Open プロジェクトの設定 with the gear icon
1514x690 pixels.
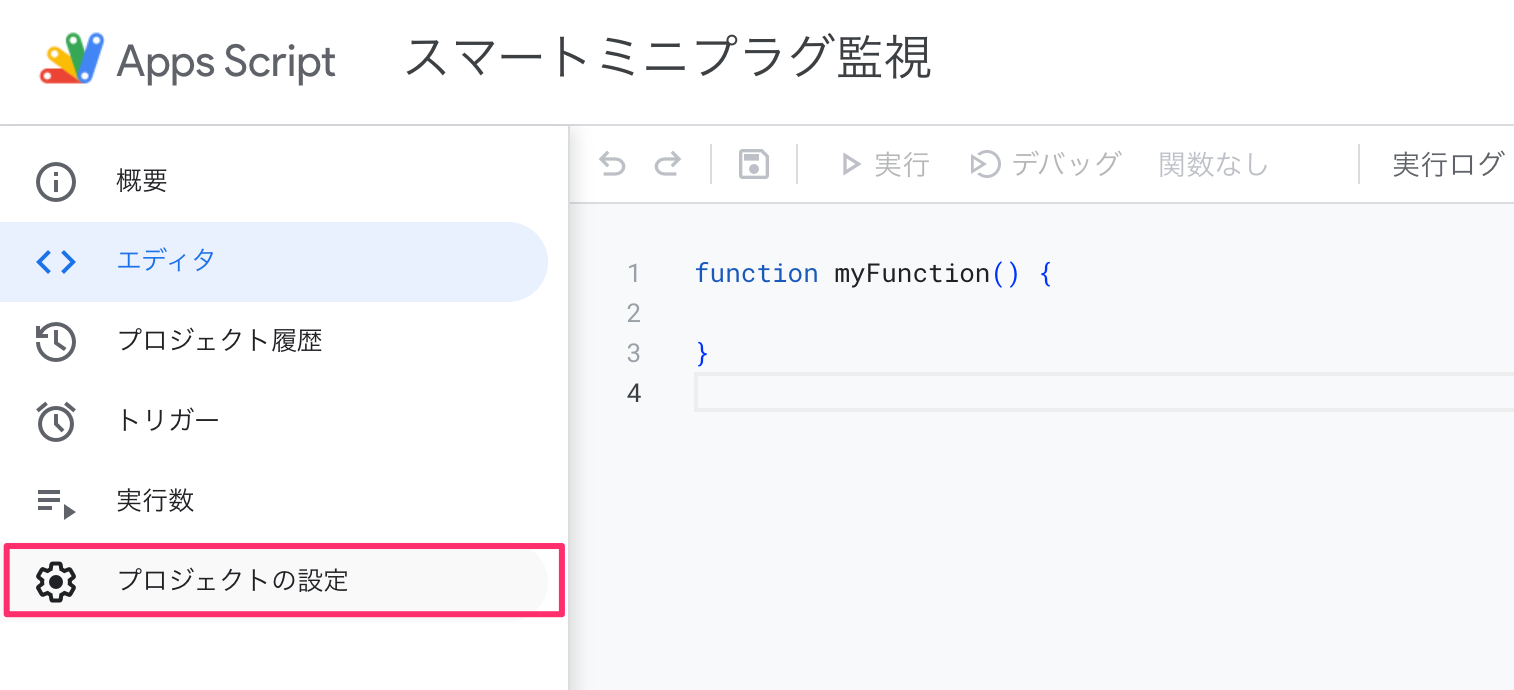coord(57,580)
